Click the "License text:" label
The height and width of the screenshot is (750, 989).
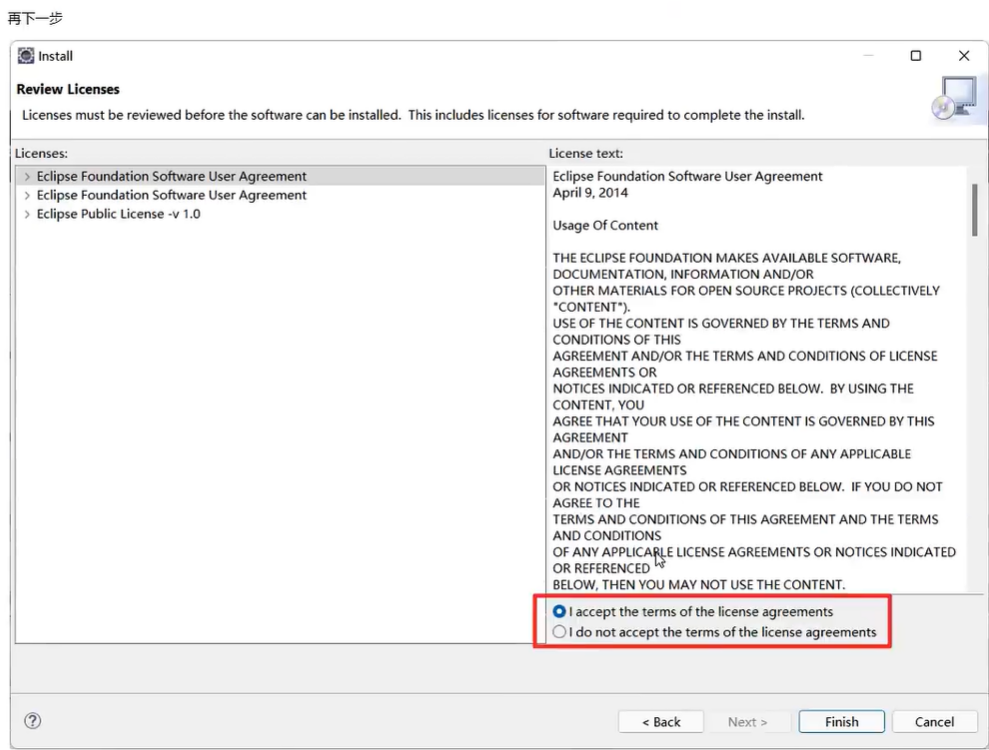pos(586,153)
